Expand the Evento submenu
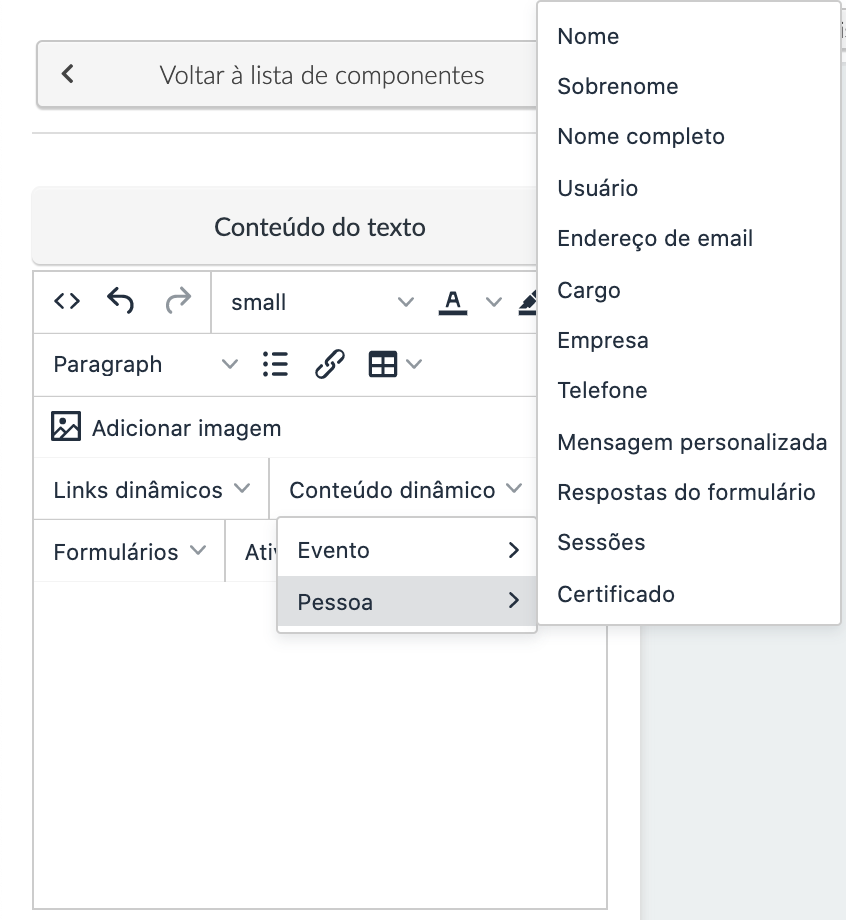 point(407,550)
